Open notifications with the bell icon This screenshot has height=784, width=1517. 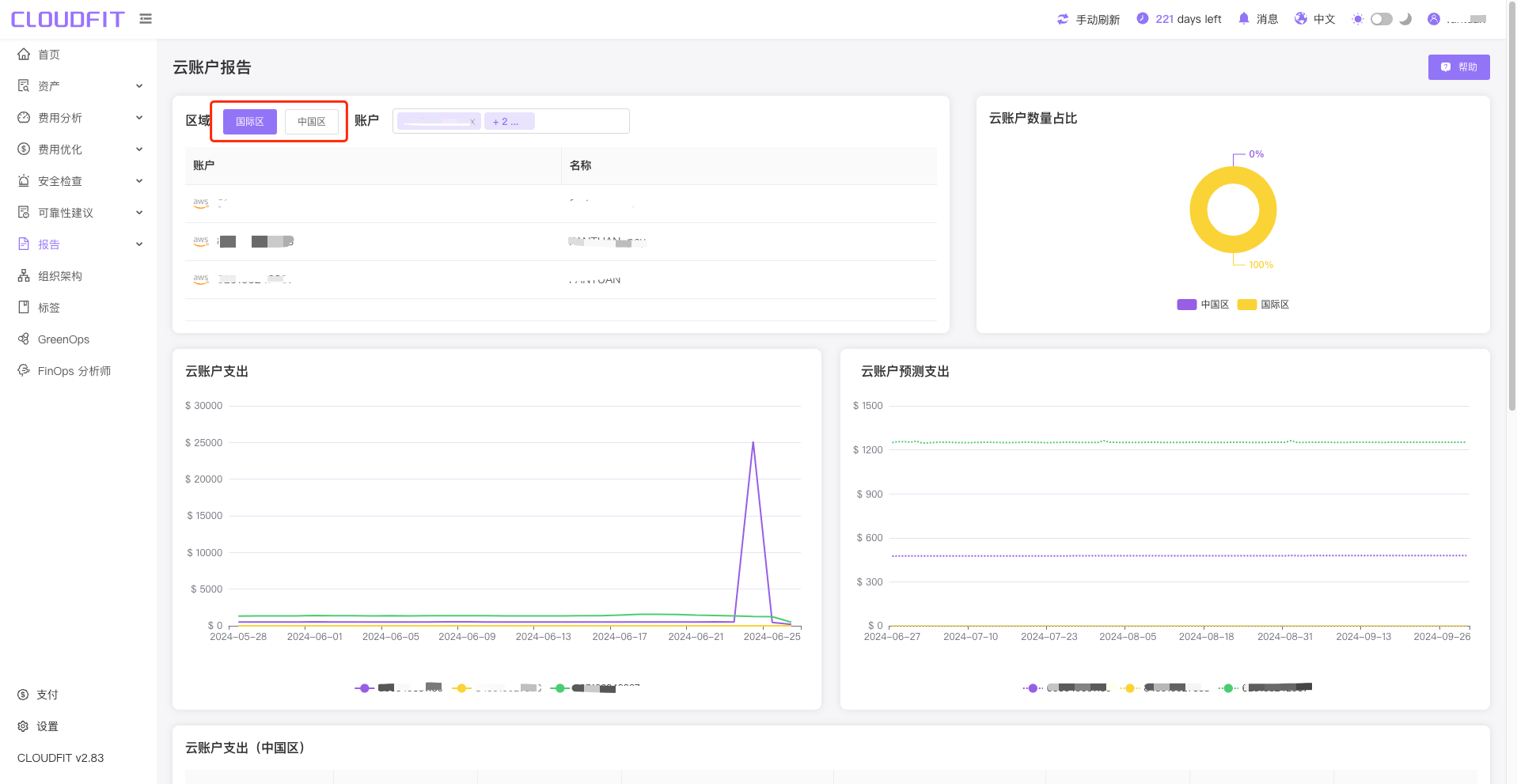point(1244,18)
